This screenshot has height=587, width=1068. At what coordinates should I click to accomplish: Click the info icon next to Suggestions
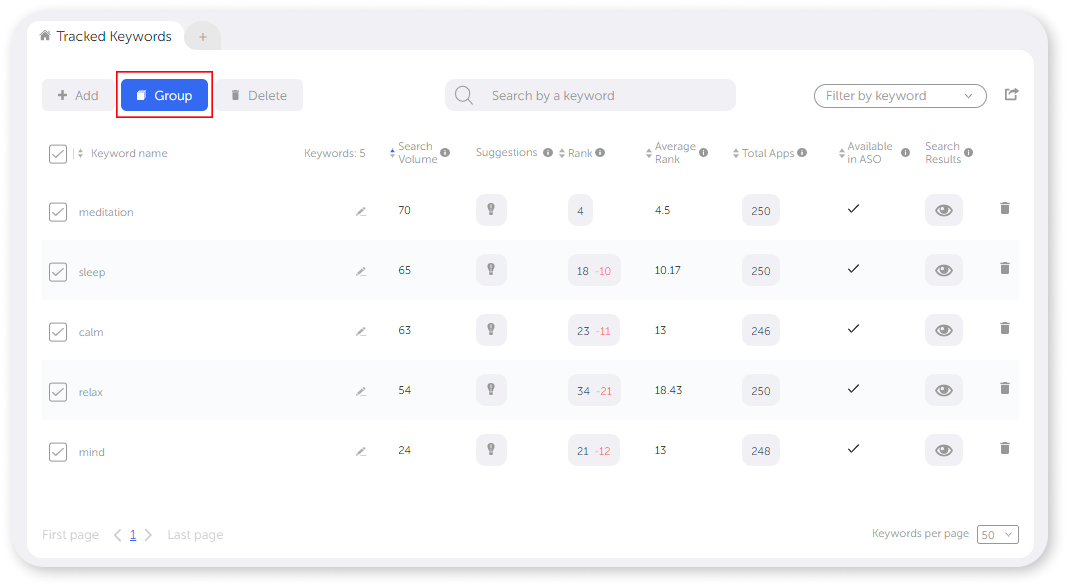pos(548,153)
